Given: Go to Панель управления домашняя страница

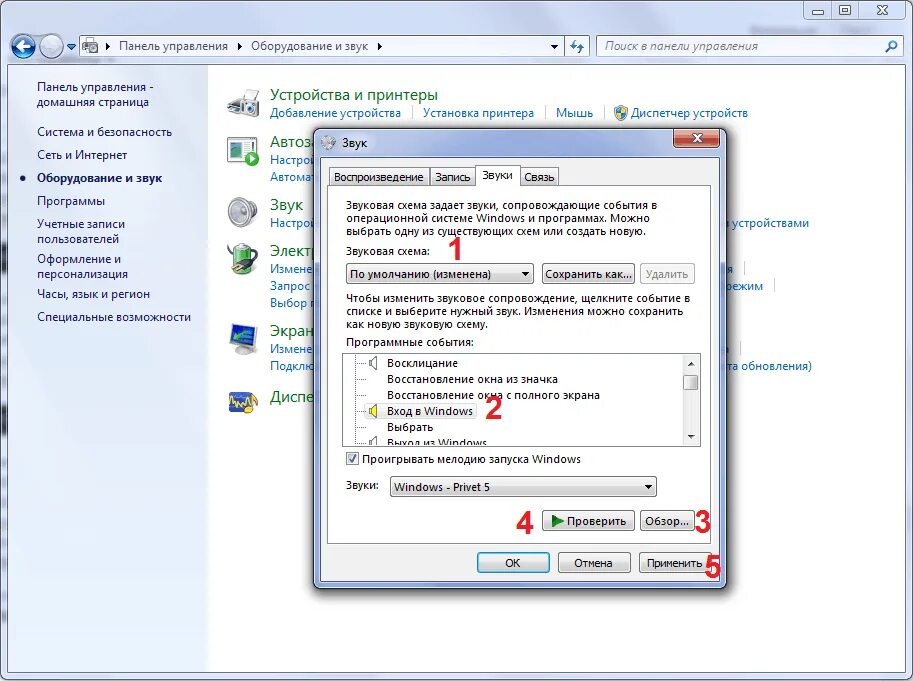Looking at the screenshot, I should point(95,94).
